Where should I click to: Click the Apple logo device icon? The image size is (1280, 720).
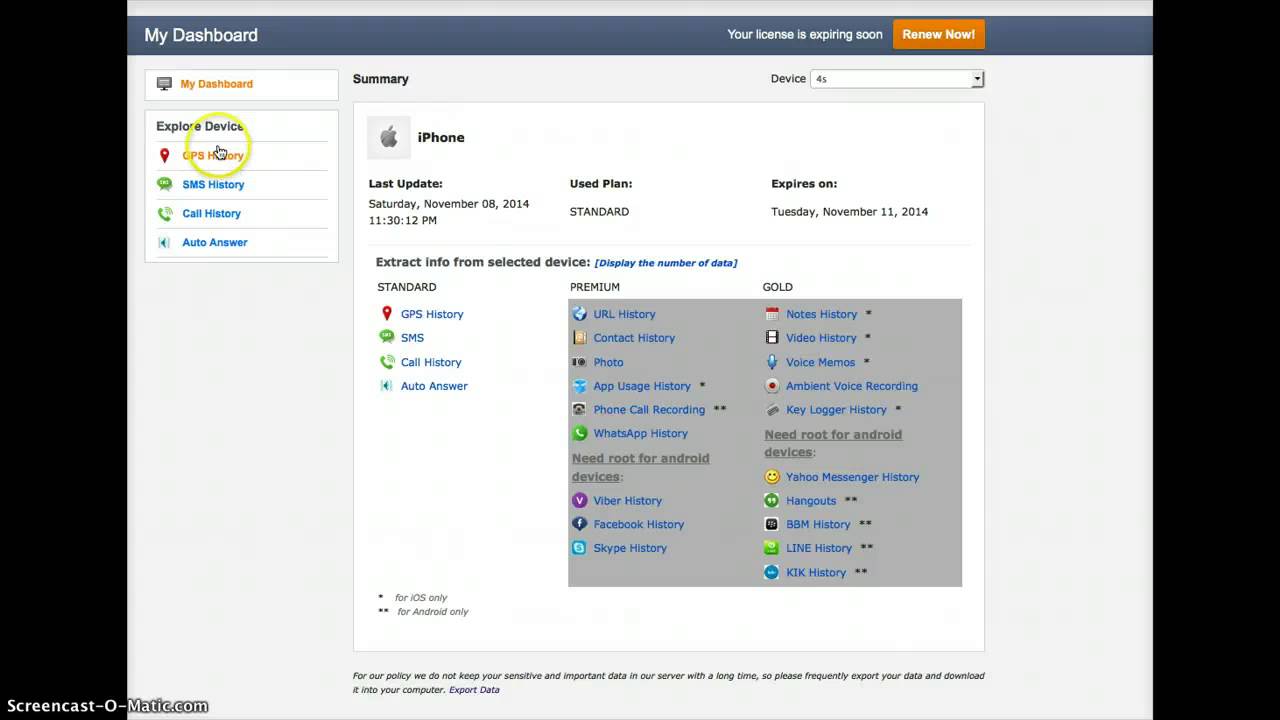[x=389, y=138]
